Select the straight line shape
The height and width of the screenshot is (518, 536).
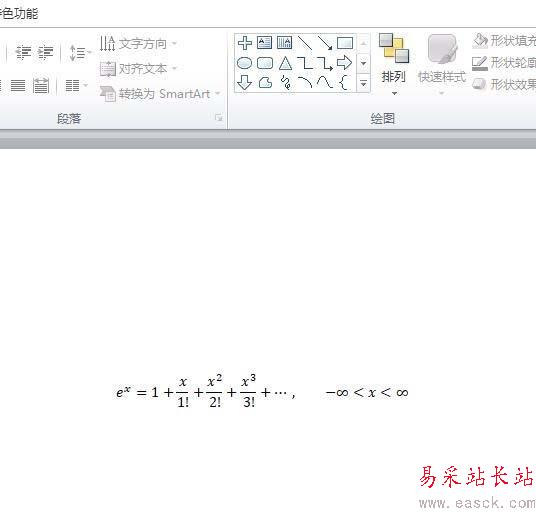305,43
